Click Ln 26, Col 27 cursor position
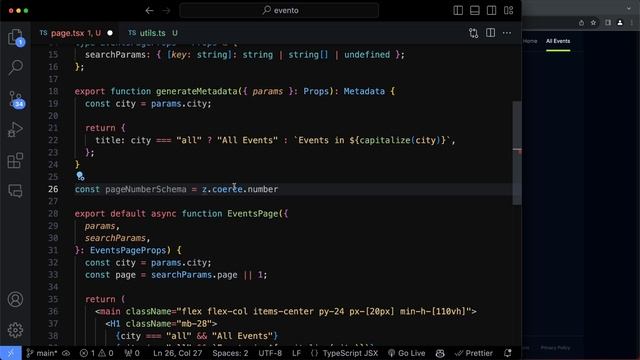The image size is (640, 360). tap(178, 353)
